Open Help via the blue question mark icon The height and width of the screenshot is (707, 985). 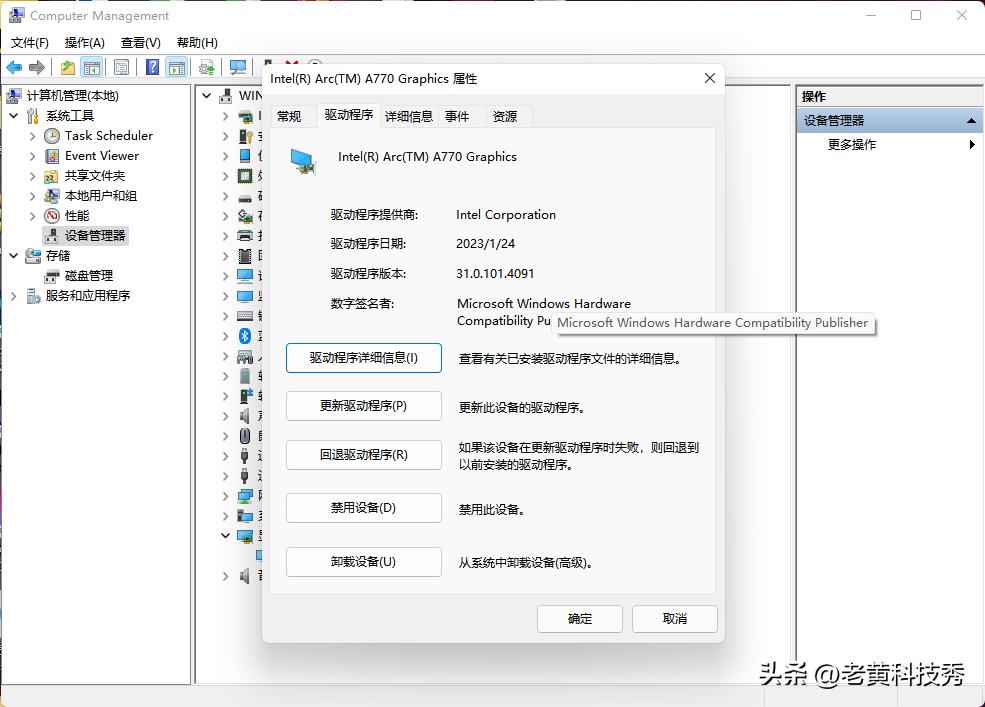[152, 67]
